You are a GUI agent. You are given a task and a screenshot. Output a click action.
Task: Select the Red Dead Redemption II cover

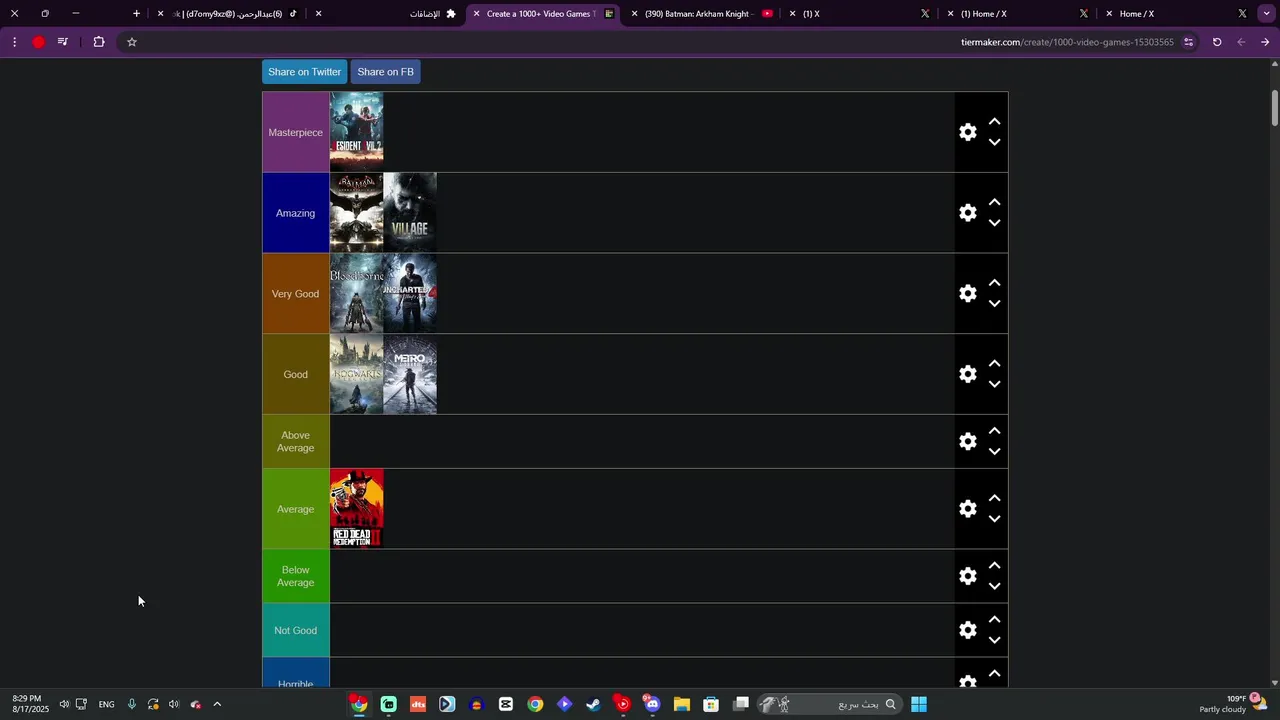pos(357,509)
